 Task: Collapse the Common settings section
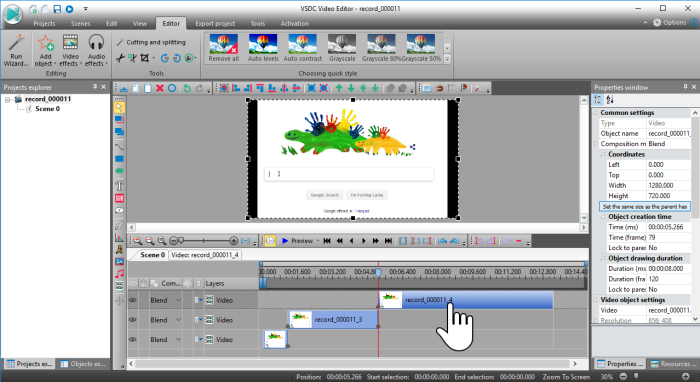596,113
